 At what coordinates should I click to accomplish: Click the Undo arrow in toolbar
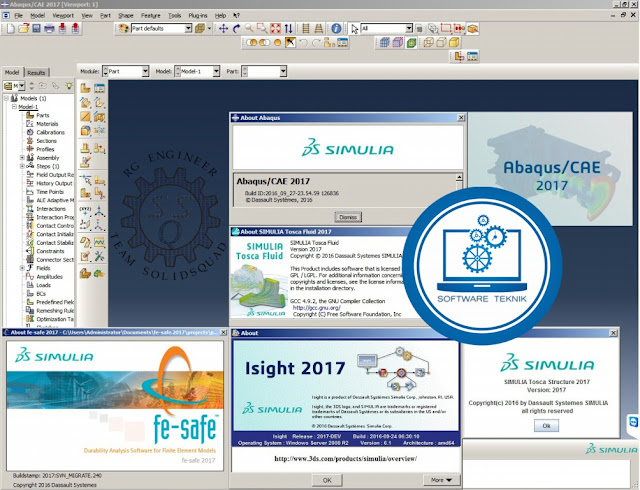[303, 42]
